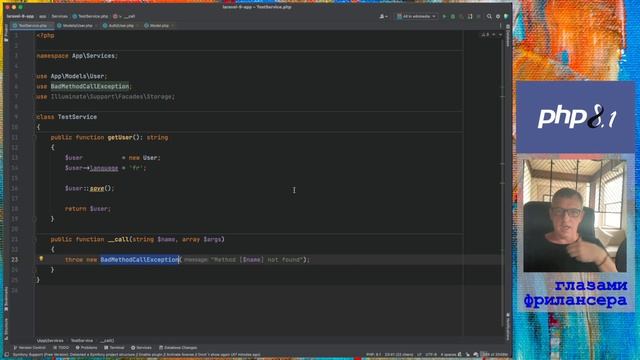
Task: Open the Problems tool window
Action: pyautogui.click(x=86, y=348)
